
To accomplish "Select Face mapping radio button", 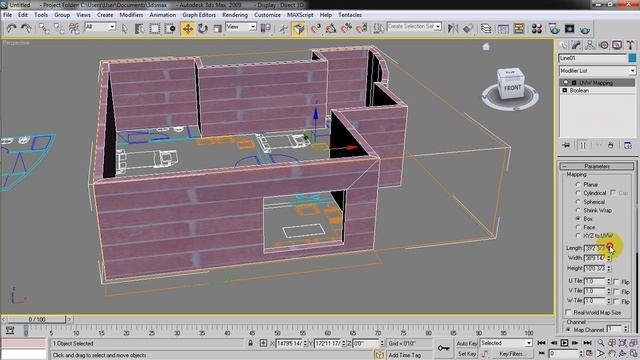I will click(578, 227).
